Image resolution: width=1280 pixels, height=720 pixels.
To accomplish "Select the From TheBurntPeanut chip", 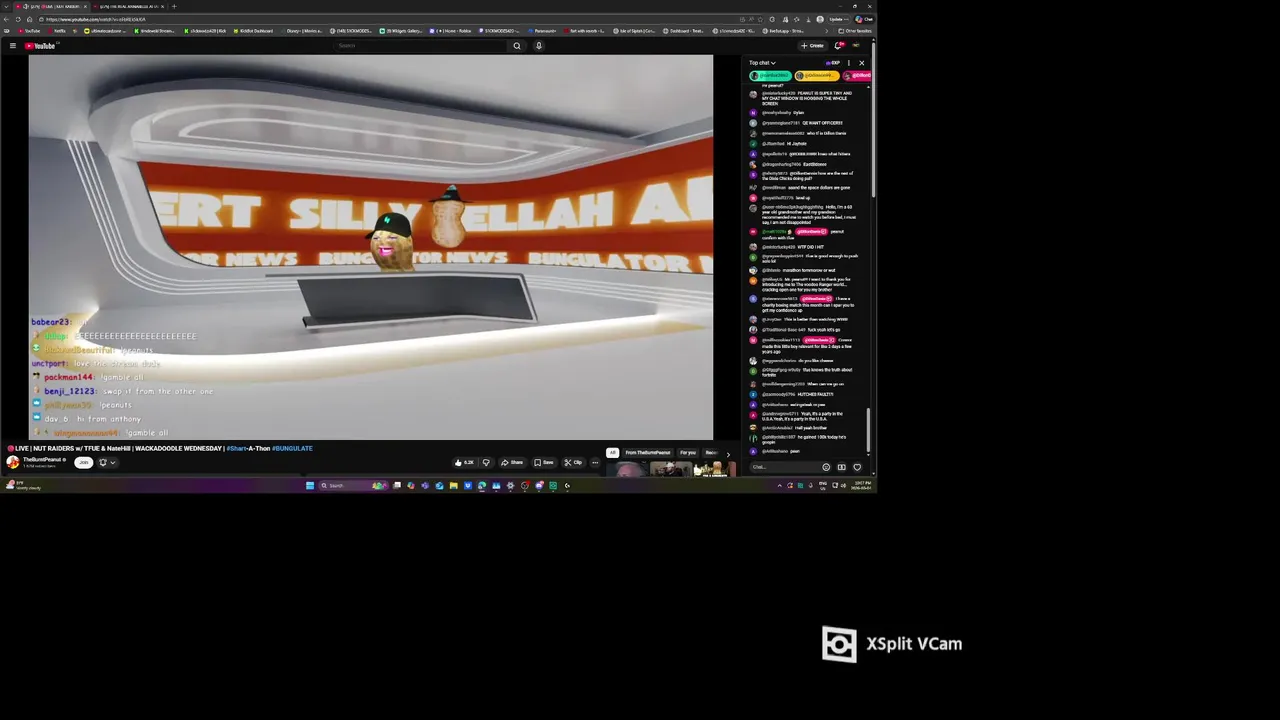I will click(648, 453).
